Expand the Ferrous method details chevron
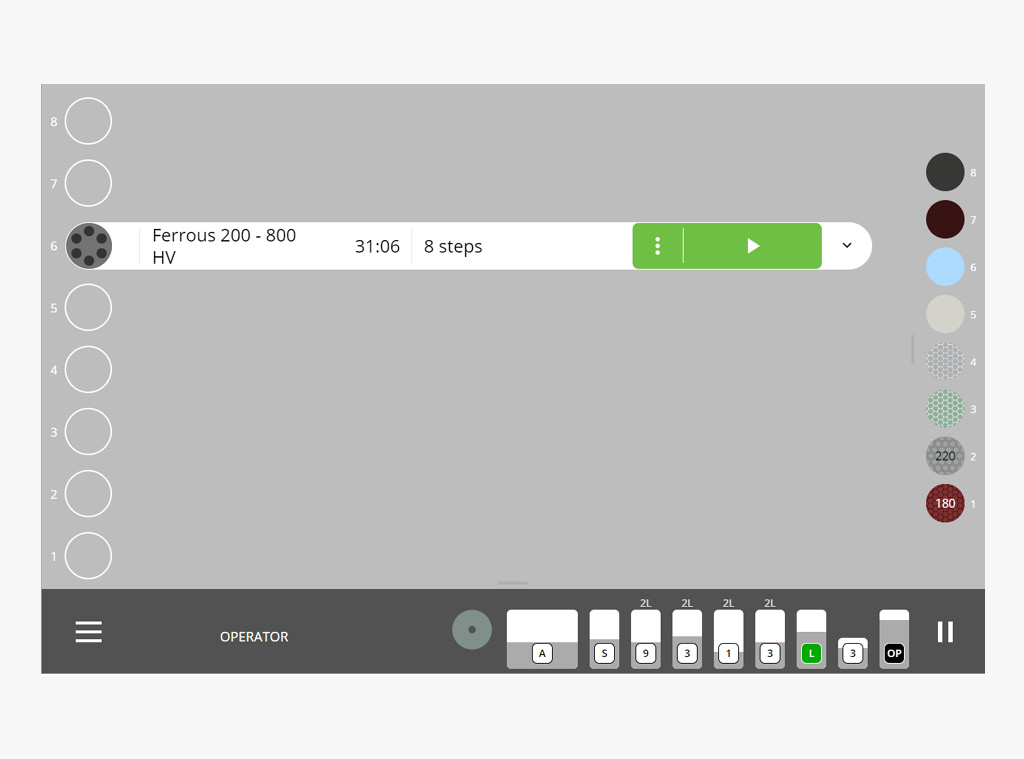This screenshot has width=1024, height=759. click(847, 246)
